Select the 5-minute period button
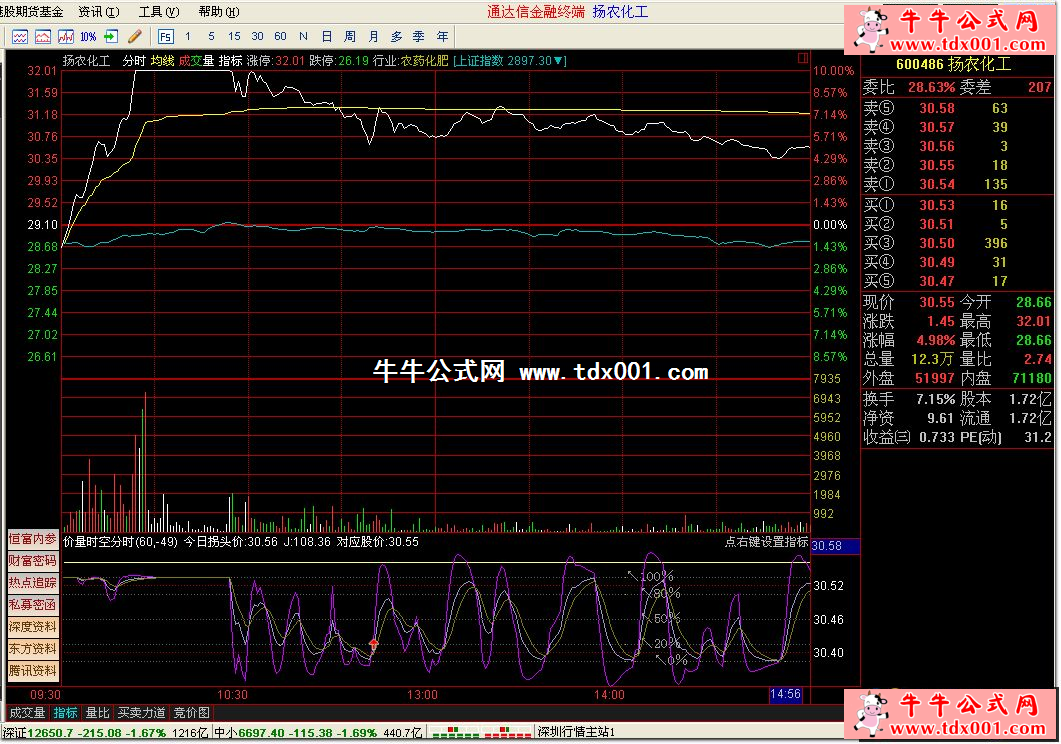Screen dimensions: 1061x744 click(x=211, y=37)
